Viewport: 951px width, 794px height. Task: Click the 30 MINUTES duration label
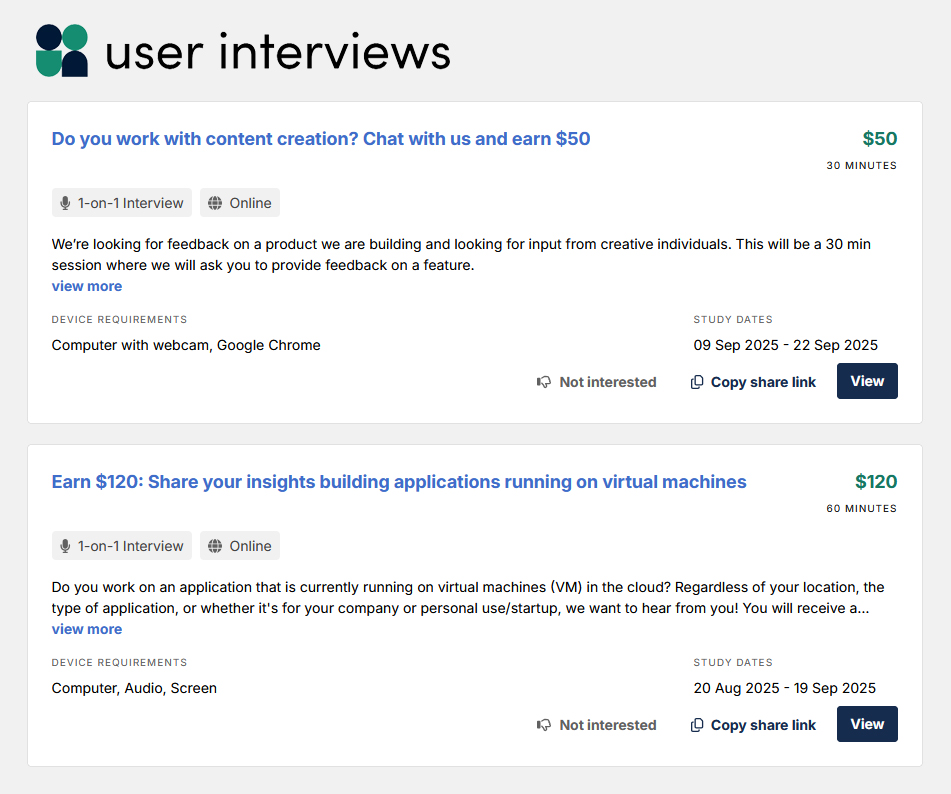point(861,166)
